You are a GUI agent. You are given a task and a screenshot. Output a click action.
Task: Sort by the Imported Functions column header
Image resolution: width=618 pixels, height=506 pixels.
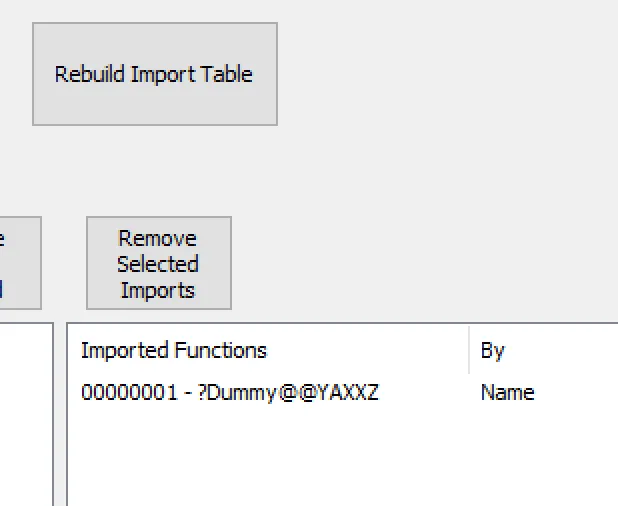coord(268,350)
